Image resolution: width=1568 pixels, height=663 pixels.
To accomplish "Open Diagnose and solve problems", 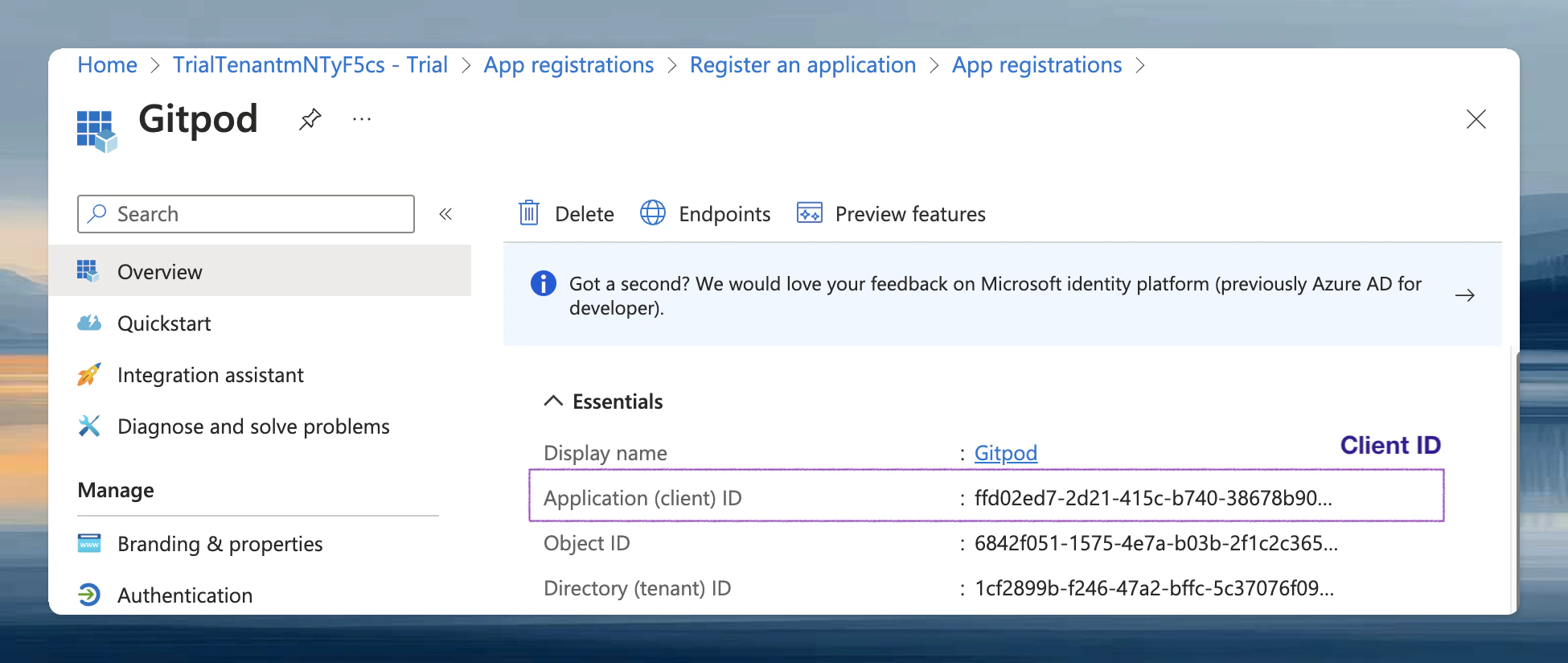I will 253,426.
